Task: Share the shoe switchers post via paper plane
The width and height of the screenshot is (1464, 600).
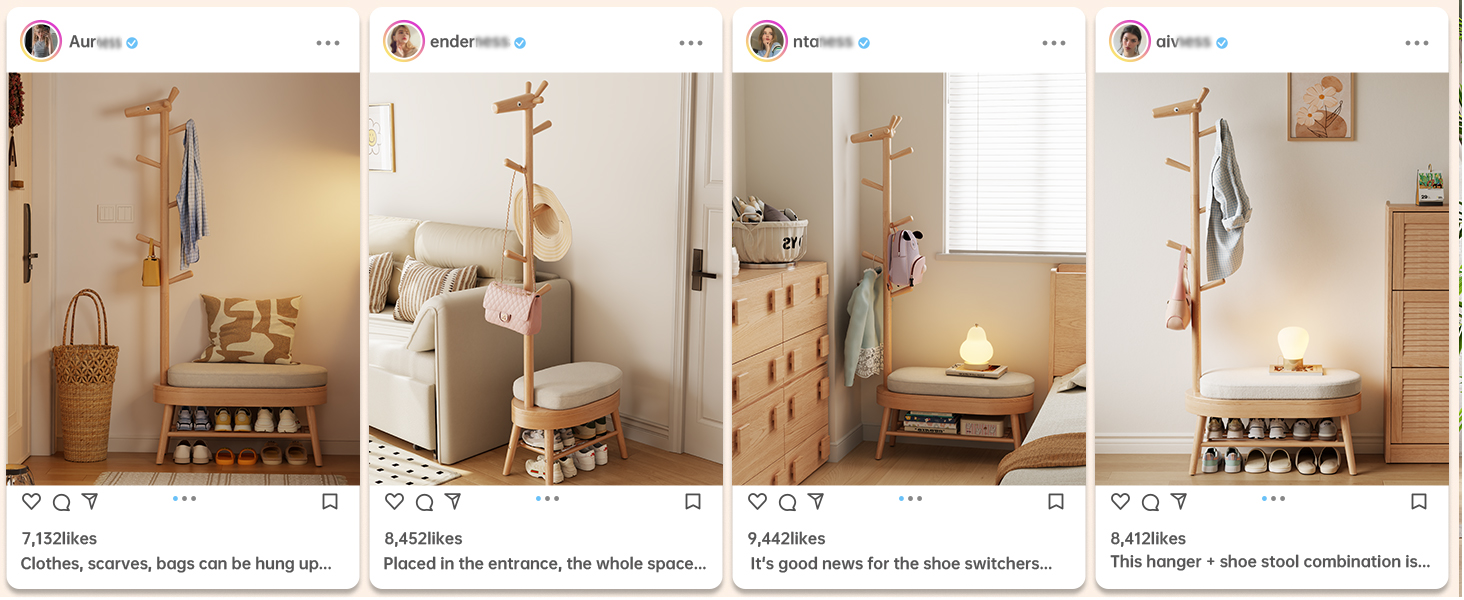Action: [x=816, y=501]
